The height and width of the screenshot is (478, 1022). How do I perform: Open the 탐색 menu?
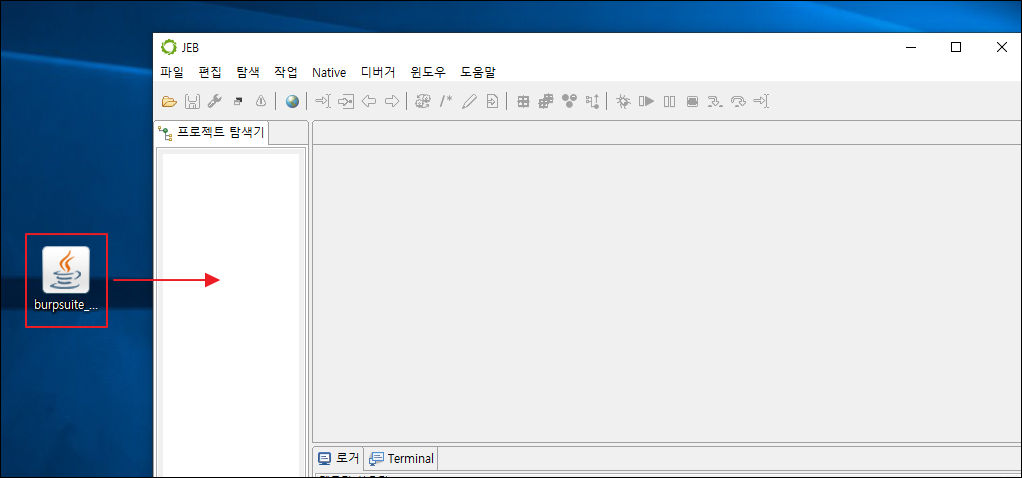tap(248, 72)
